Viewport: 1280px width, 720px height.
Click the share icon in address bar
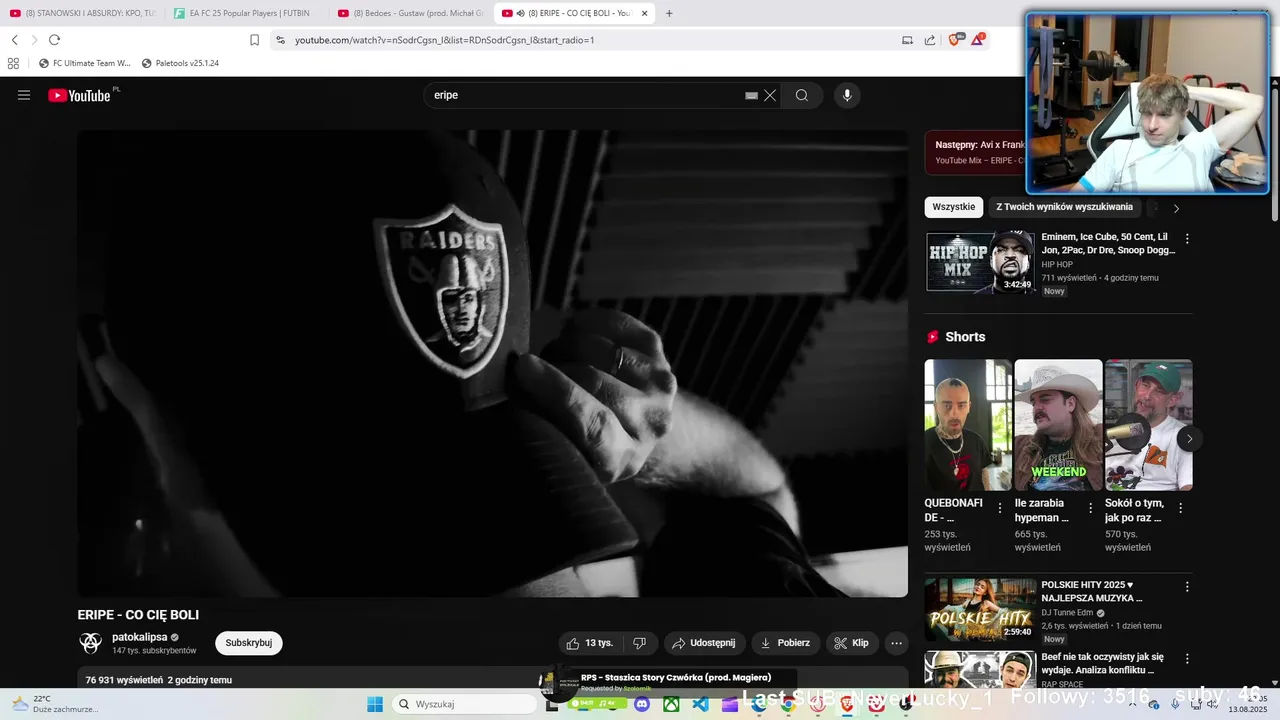tap(930, 40)
